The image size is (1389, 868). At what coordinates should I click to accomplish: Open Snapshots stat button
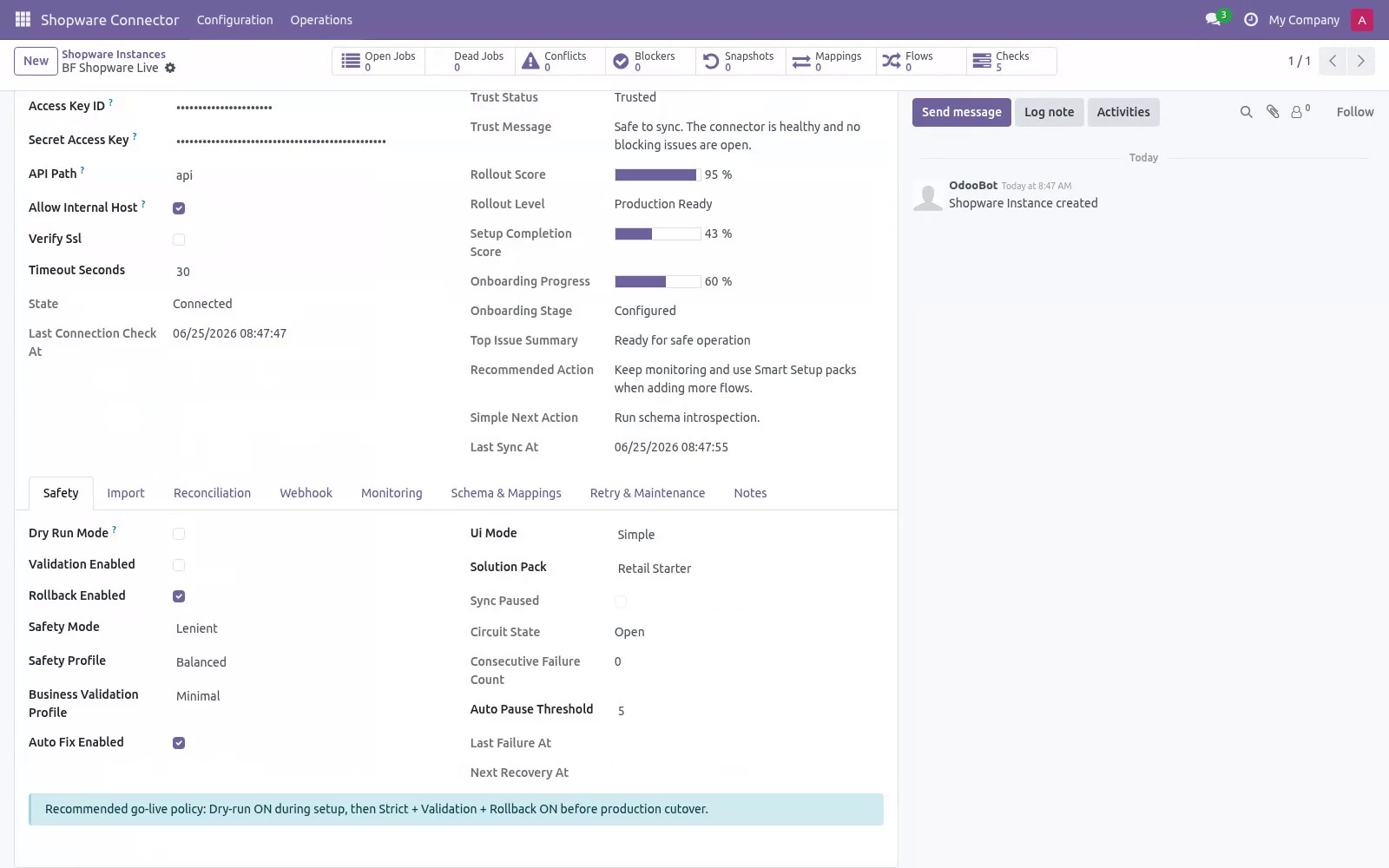[740, 61]
